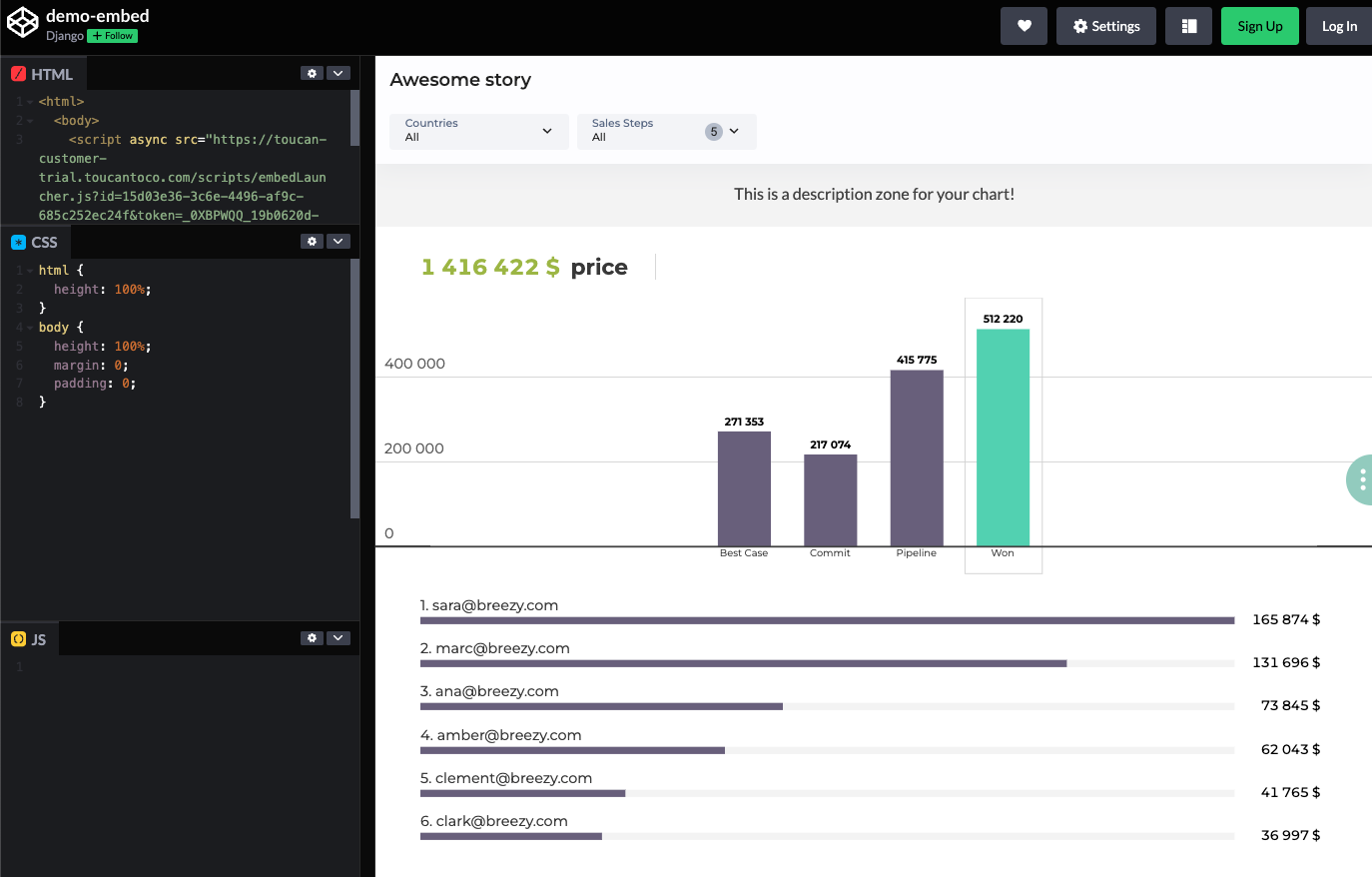Click the CodePen logo icon
The height and width of the screenshot is (877, 1372).
(x=22, y=23)
